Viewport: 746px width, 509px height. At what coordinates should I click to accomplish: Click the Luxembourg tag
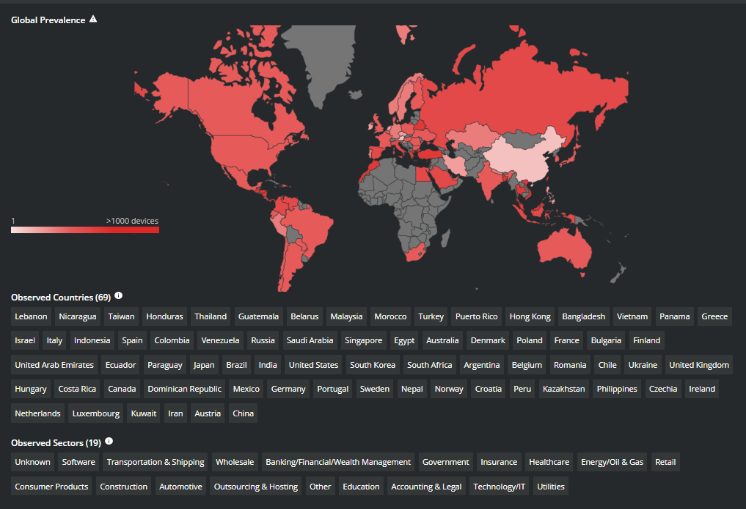(x=96, y=413)
